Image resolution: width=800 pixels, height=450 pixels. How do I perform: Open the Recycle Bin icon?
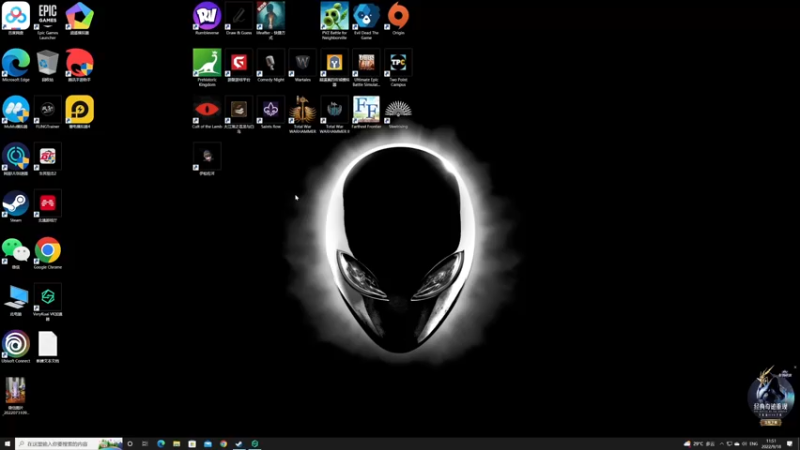pyautogui.click(x=47, y=66)
